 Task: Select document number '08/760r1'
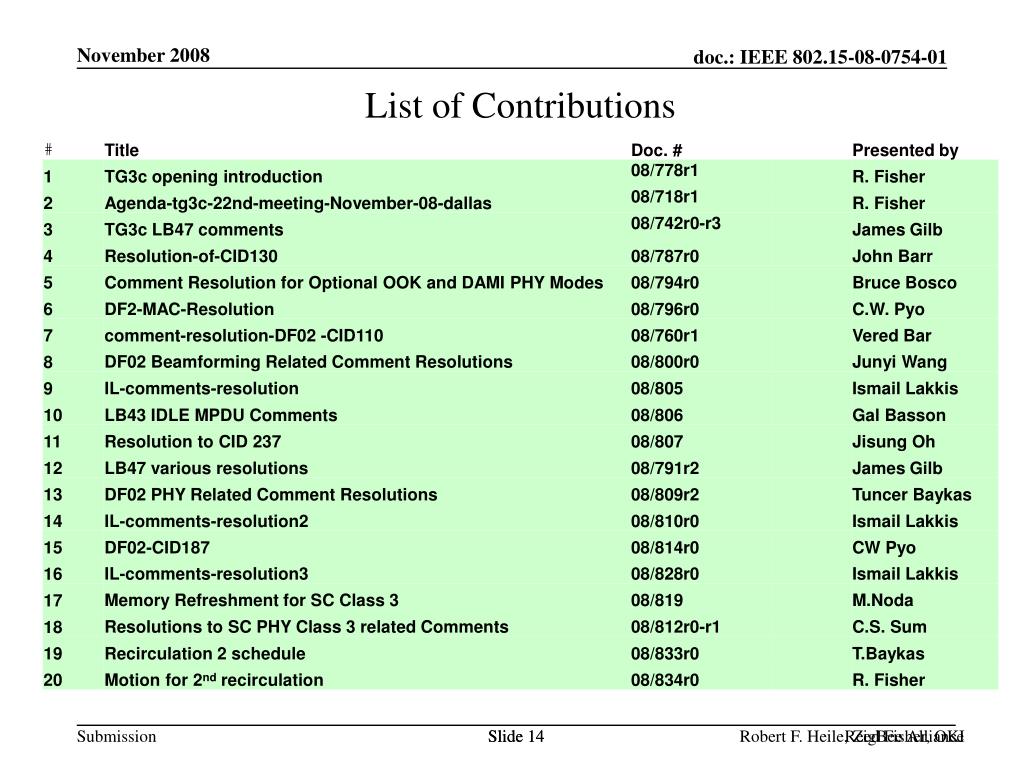pos(664,336)
